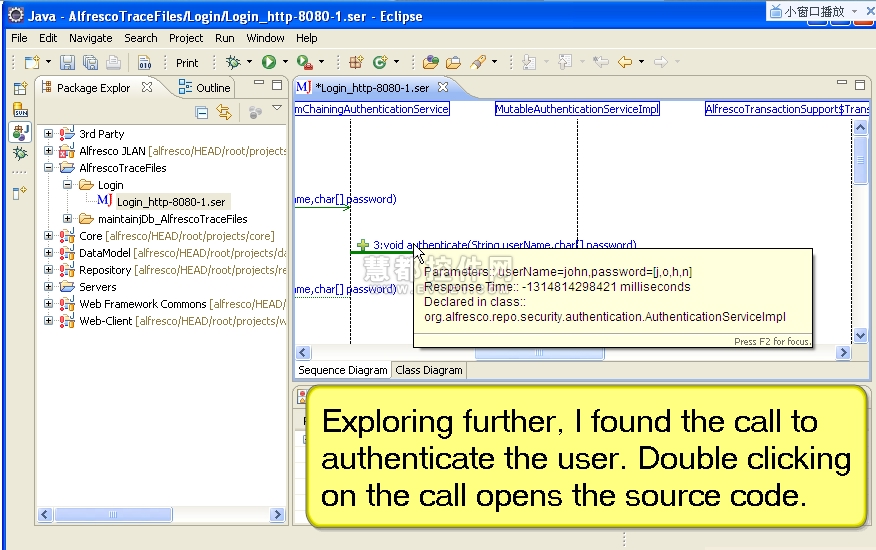Screen dimensions: 876x550
Task: Toggle Link with Editor in Package Explorer
Action: 224,112
